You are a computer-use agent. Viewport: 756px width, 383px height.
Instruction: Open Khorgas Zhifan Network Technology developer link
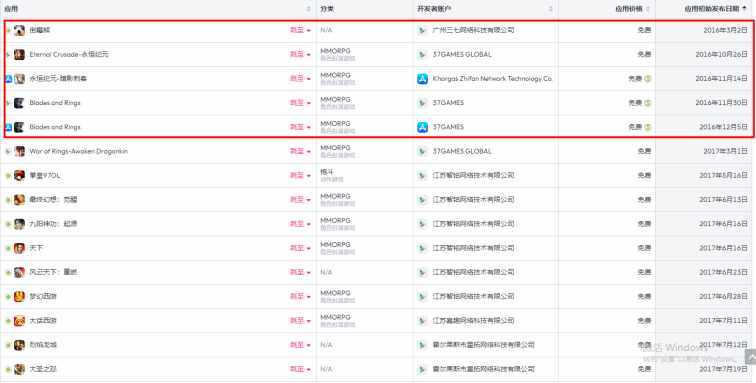point(492,79)
